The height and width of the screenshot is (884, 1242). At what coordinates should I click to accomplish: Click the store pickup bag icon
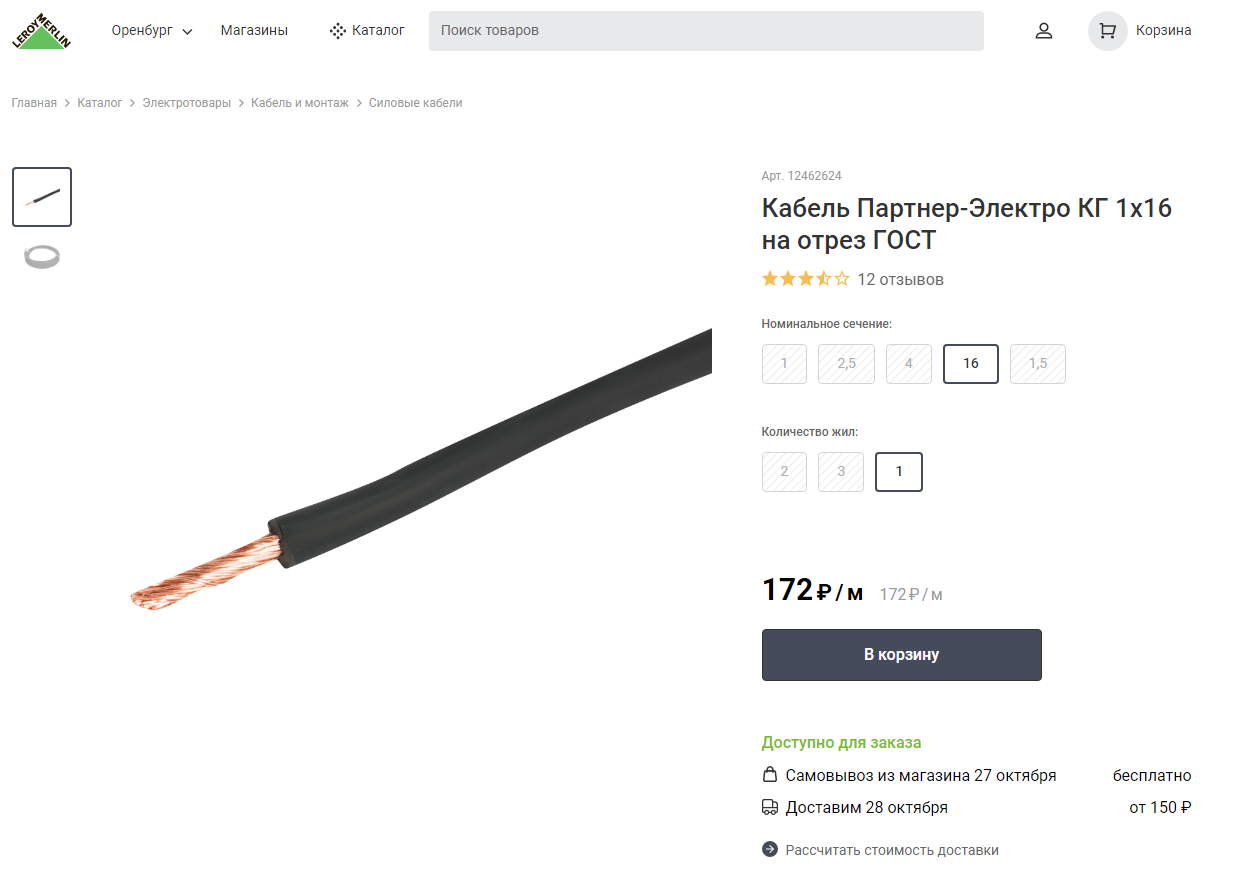(x=770, y=775)
